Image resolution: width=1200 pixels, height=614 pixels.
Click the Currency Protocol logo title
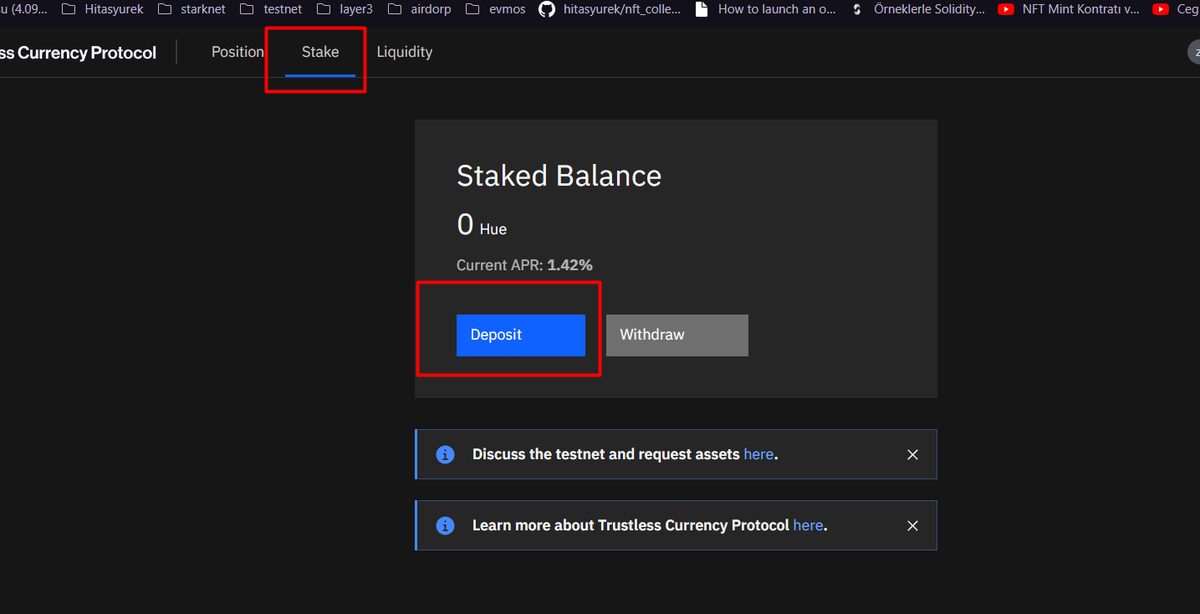point(78,53)
